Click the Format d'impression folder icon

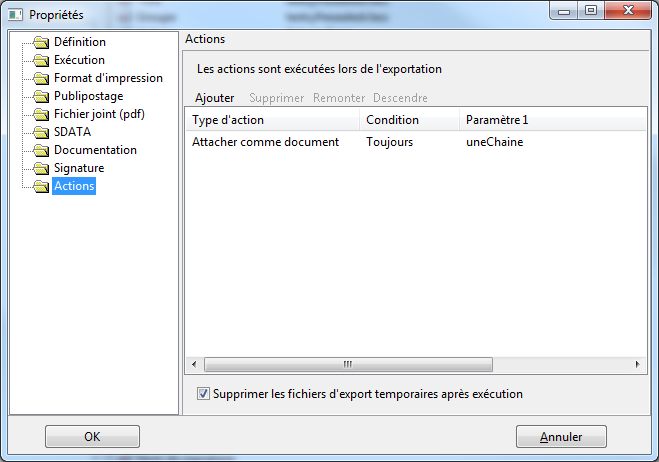tap(41, 78)
